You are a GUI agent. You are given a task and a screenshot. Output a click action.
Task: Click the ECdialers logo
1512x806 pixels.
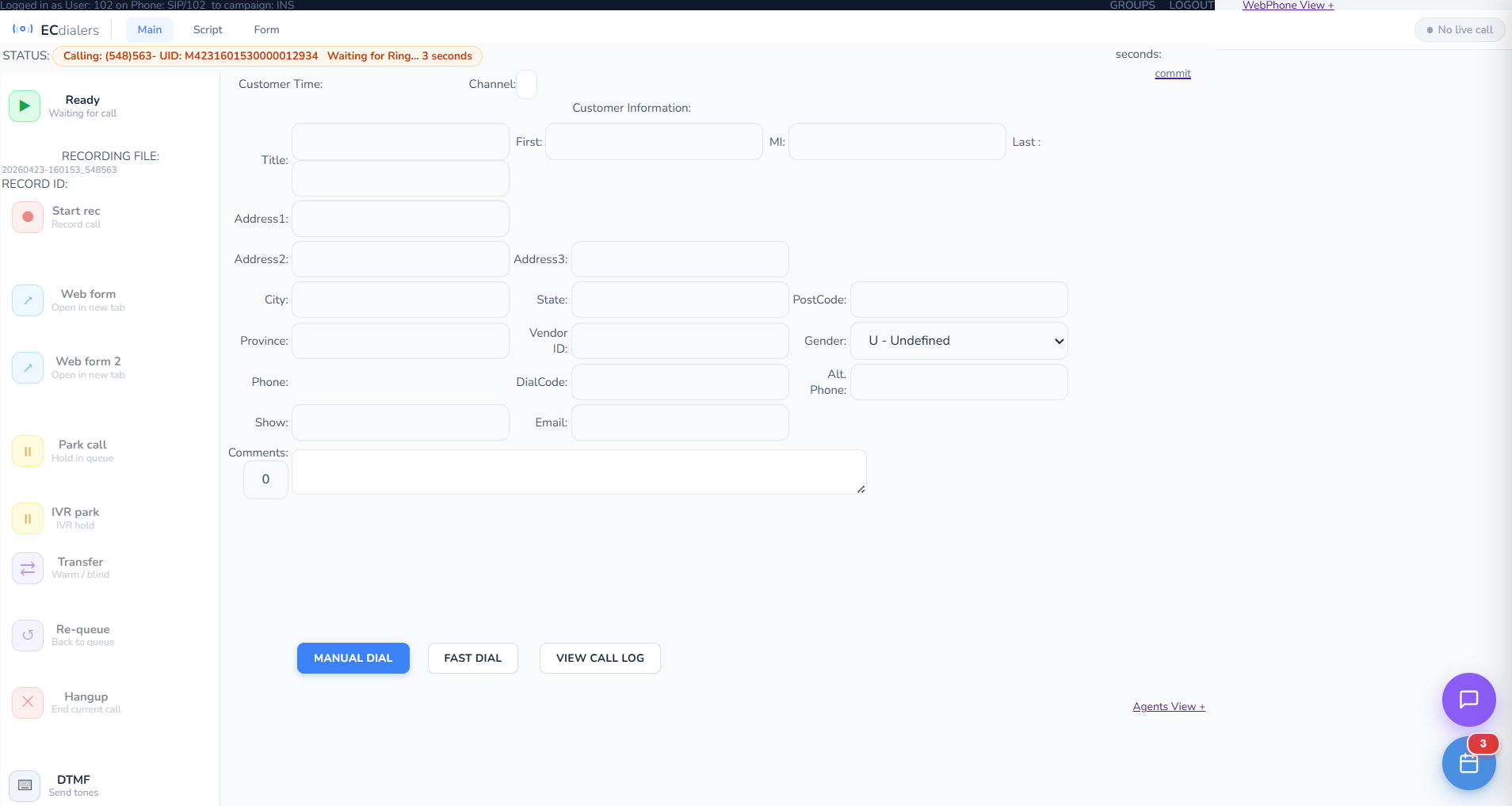pos(55,30)
